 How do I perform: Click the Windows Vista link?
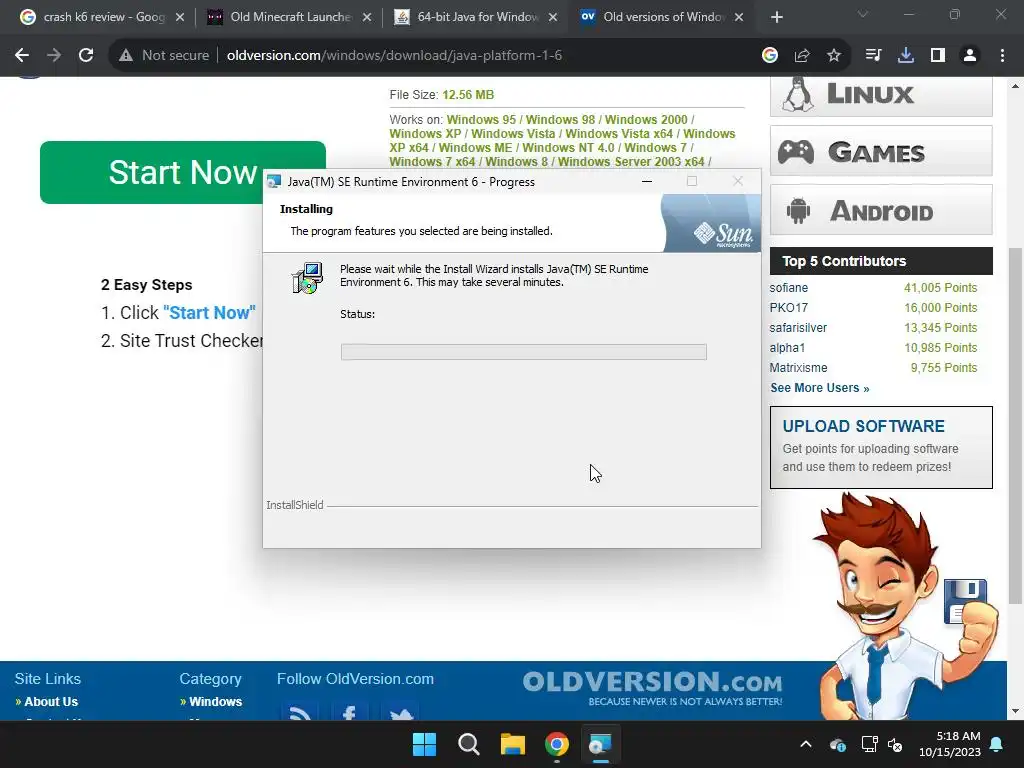[513, 133]
